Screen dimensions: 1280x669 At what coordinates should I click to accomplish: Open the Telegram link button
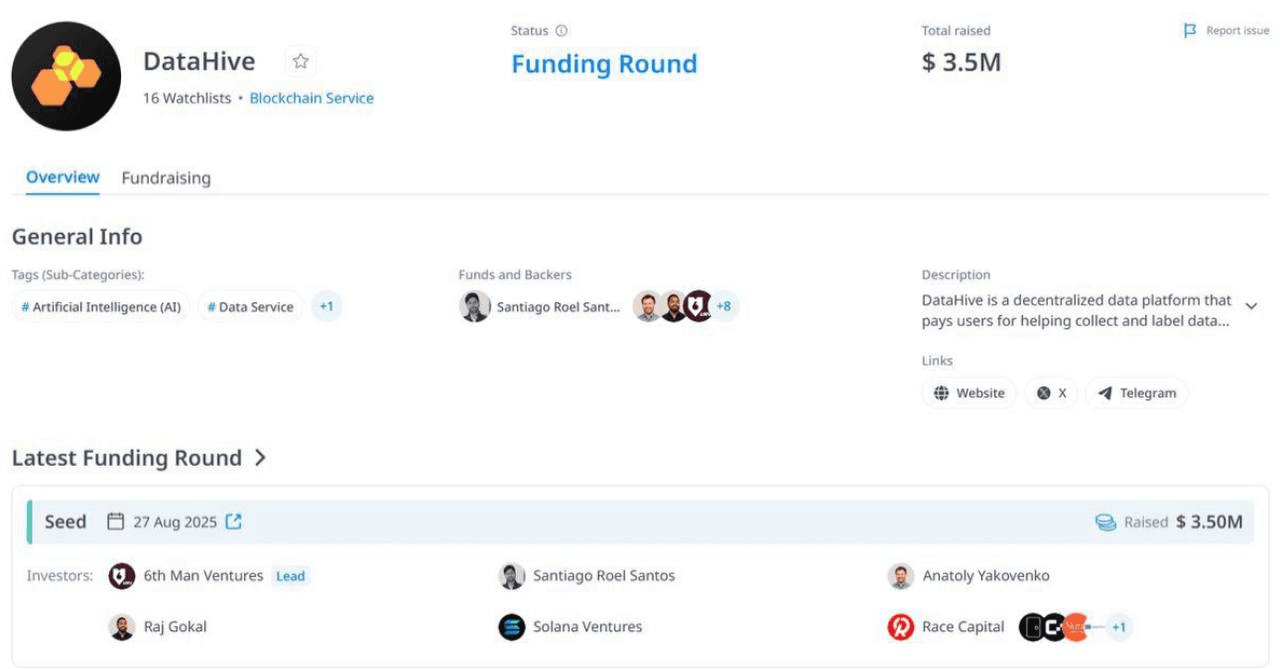point(1136,393)
